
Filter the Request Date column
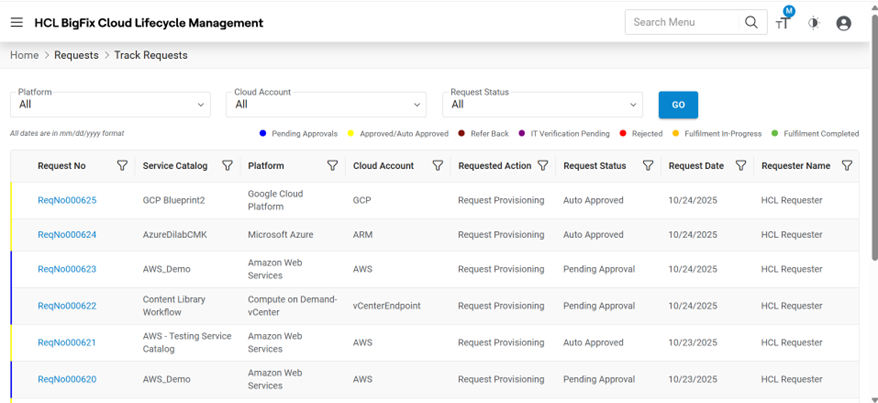pos(741,166)
